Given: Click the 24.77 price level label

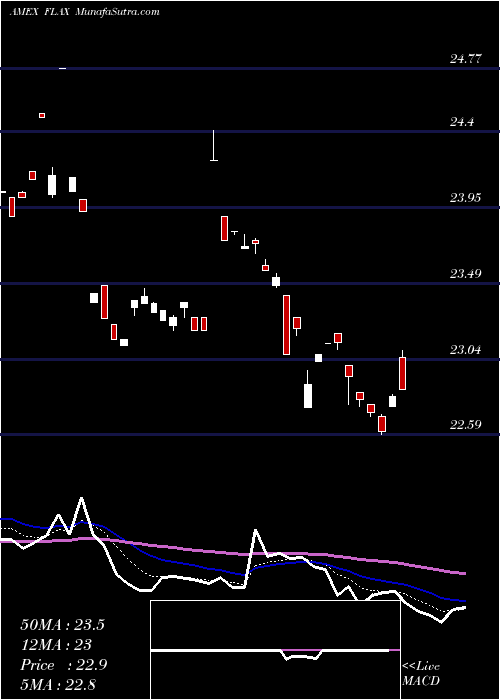Looking at the screenshot, I should point(465,58).
